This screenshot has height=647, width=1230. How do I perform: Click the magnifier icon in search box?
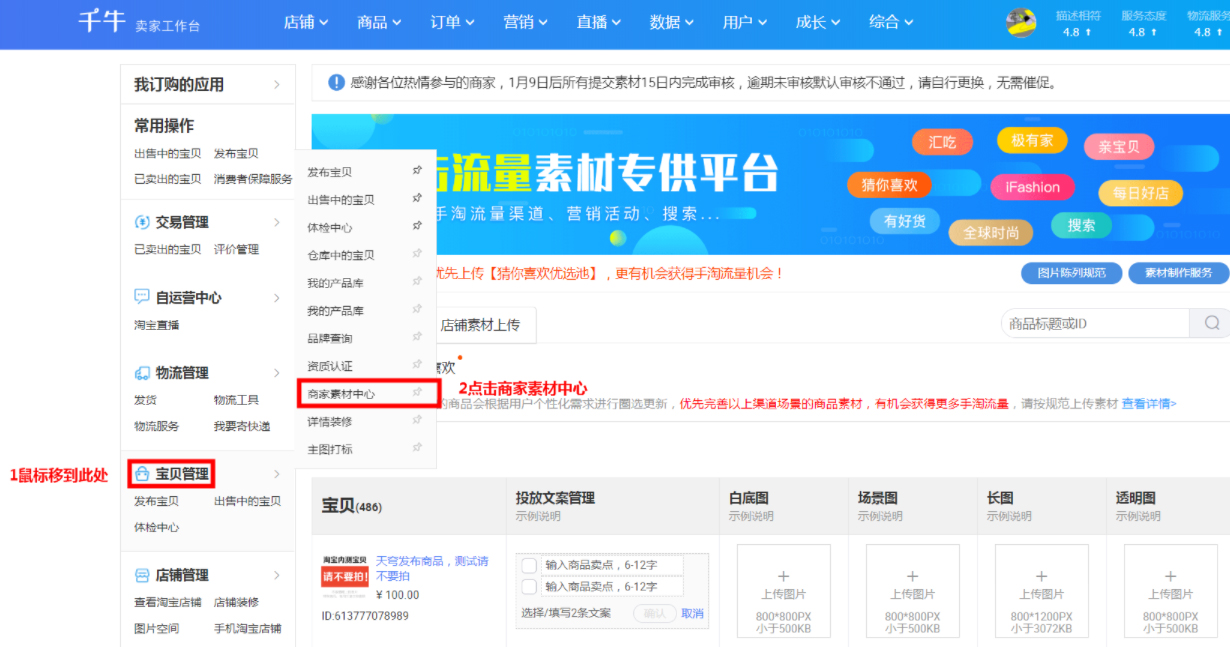click(x=1210, y=323)
